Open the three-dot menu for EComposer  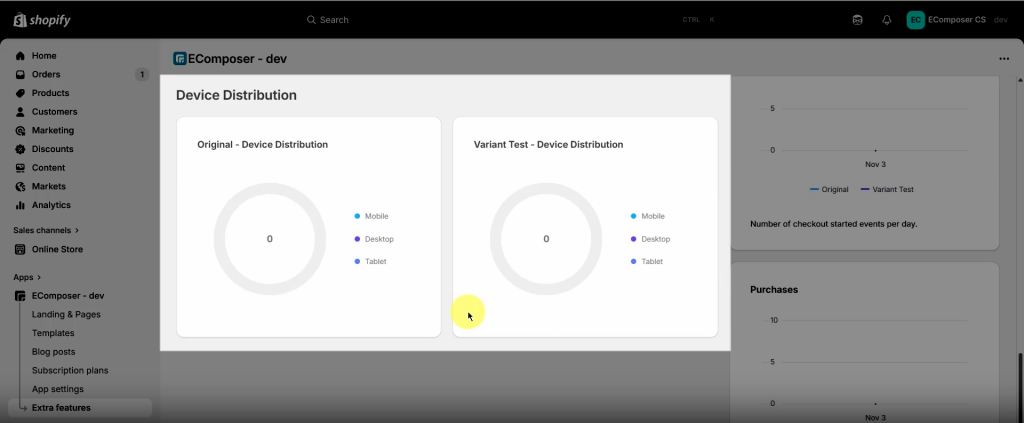coord(1004,58)
